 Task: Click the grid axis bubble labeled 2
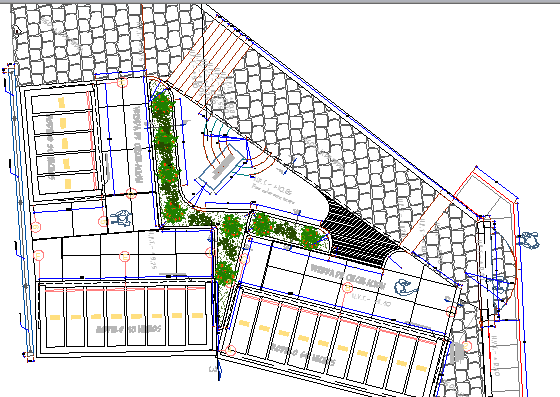(x=466, y=346)
